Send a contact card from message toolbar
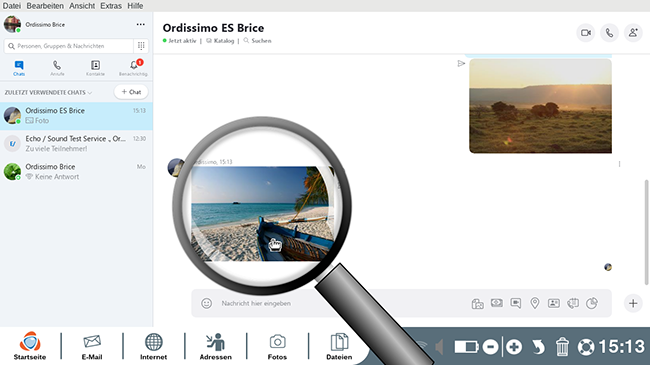Screen dimensions: 650x365 (554, 303)
